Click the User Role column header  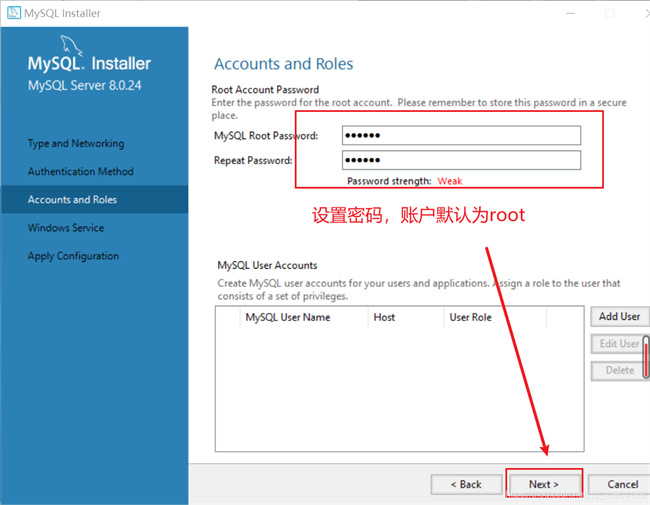471,318
